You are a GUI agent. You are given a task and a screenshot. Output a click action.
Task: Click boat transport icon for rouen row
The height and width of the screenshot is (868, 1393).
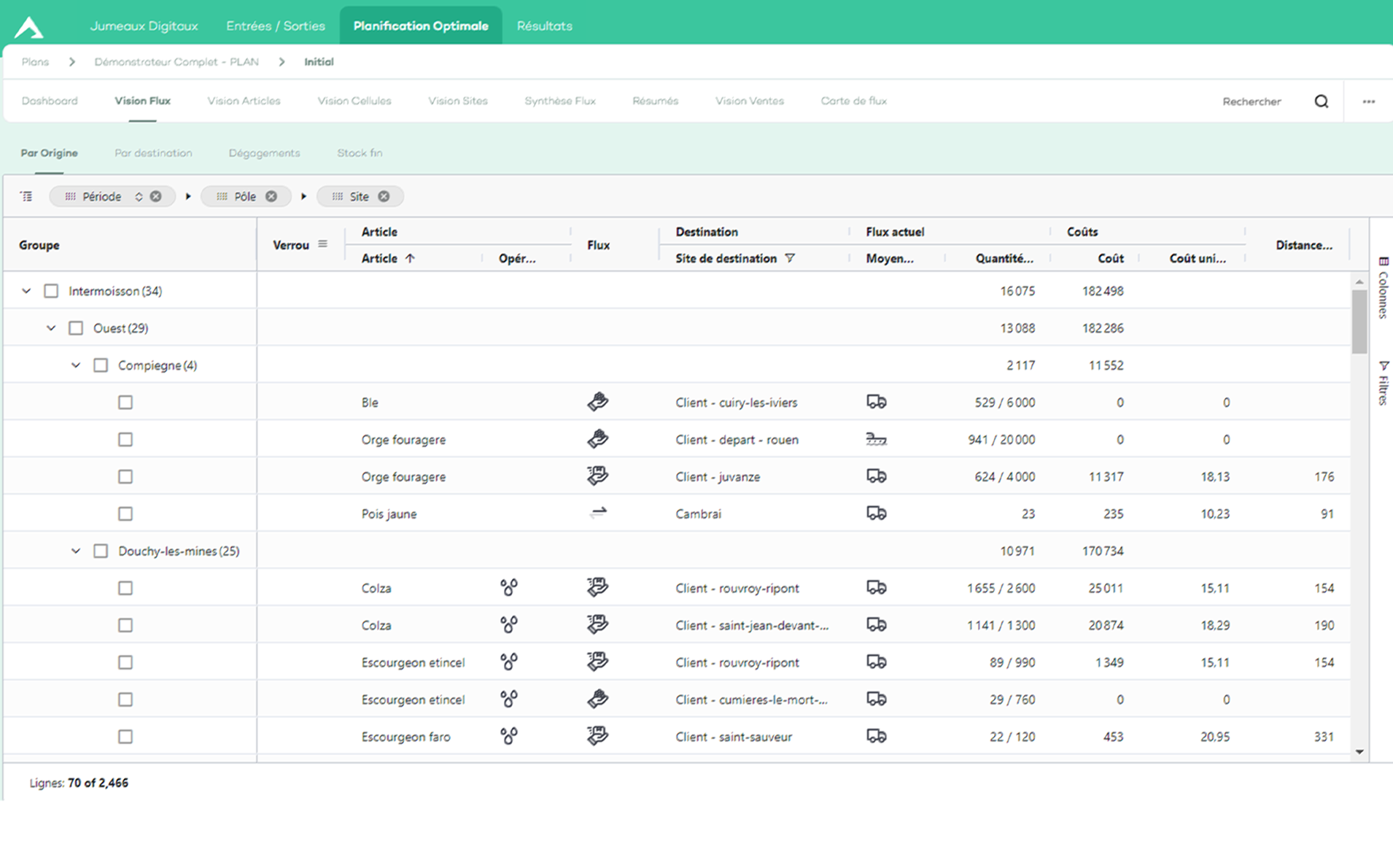coord(876,439)
